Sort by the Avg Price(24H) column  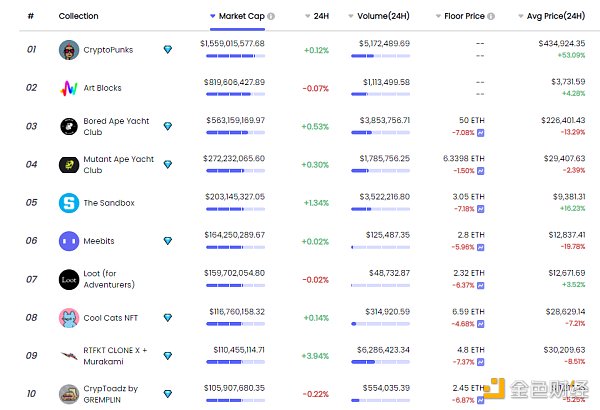[x=551, y=17]
